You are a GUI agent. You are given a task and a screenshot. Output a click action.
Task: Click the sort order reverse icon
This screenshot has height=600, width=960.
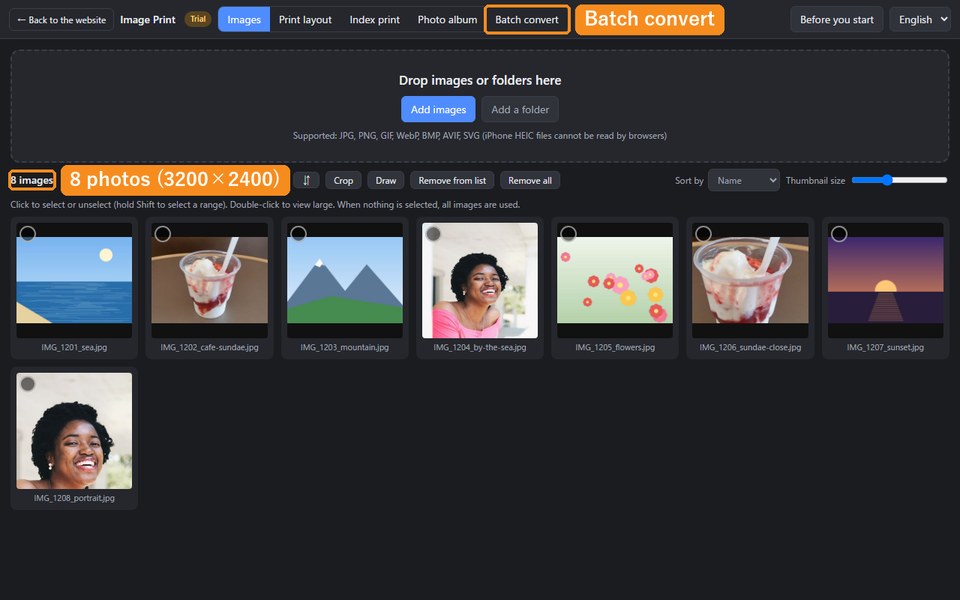pos(306,181)
